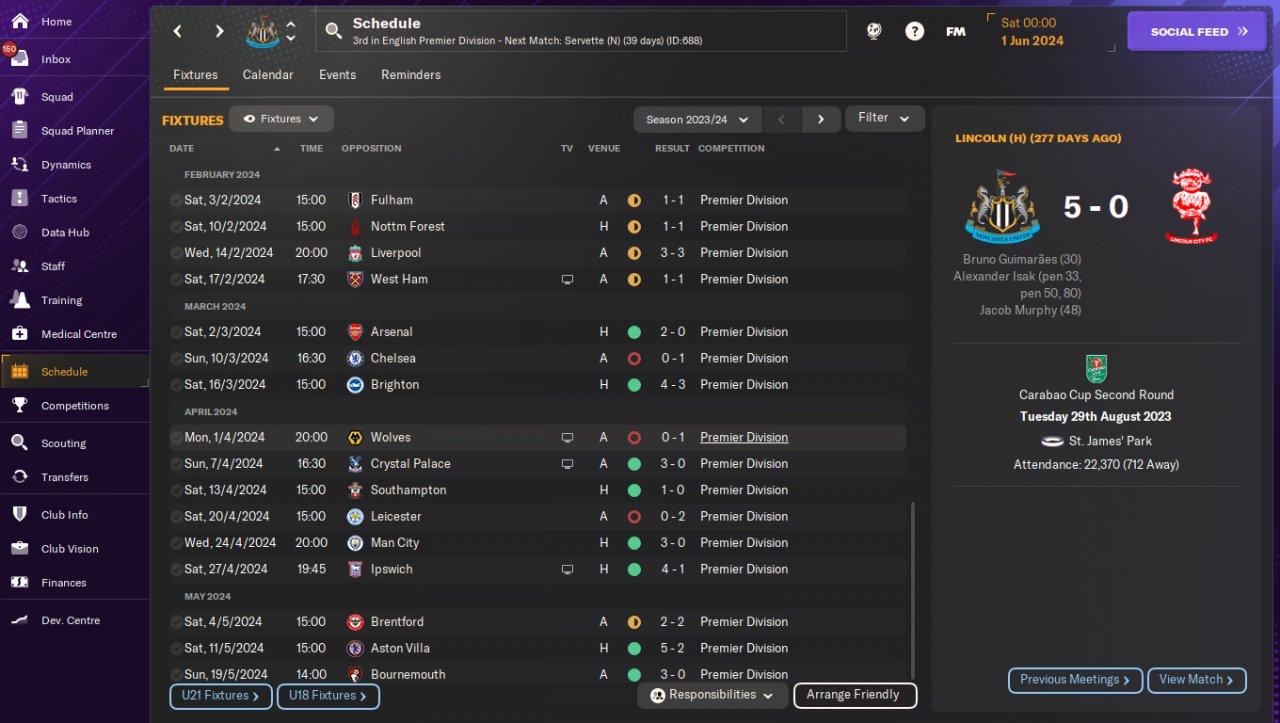Toggle the checkmark beside the Fulham fixture
Image resolution: width=1280 pixels, height=723 pixels.
point(176,200)
